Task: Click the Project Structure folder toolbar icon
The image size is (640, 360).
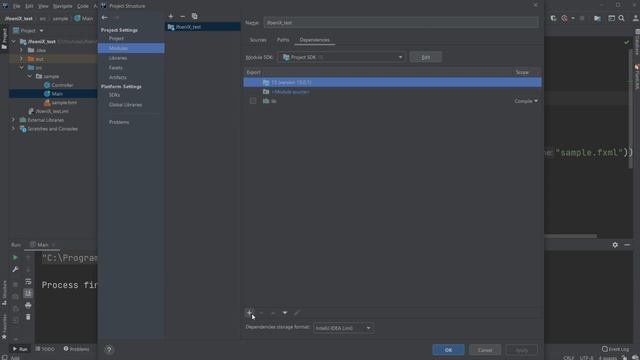Action: (x=597, y=18)
